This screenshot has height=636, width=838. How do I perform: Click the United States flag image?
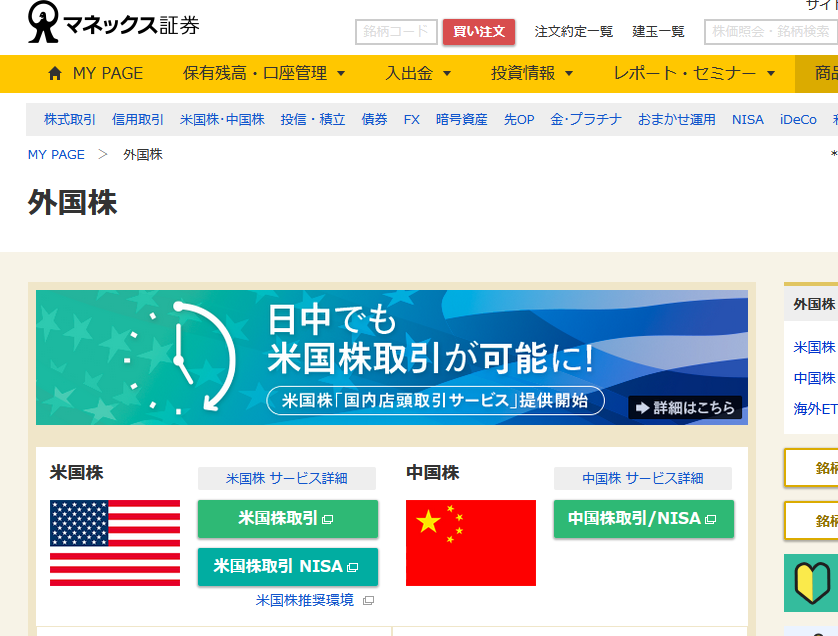pyautogui.click(x=115, y=543)
